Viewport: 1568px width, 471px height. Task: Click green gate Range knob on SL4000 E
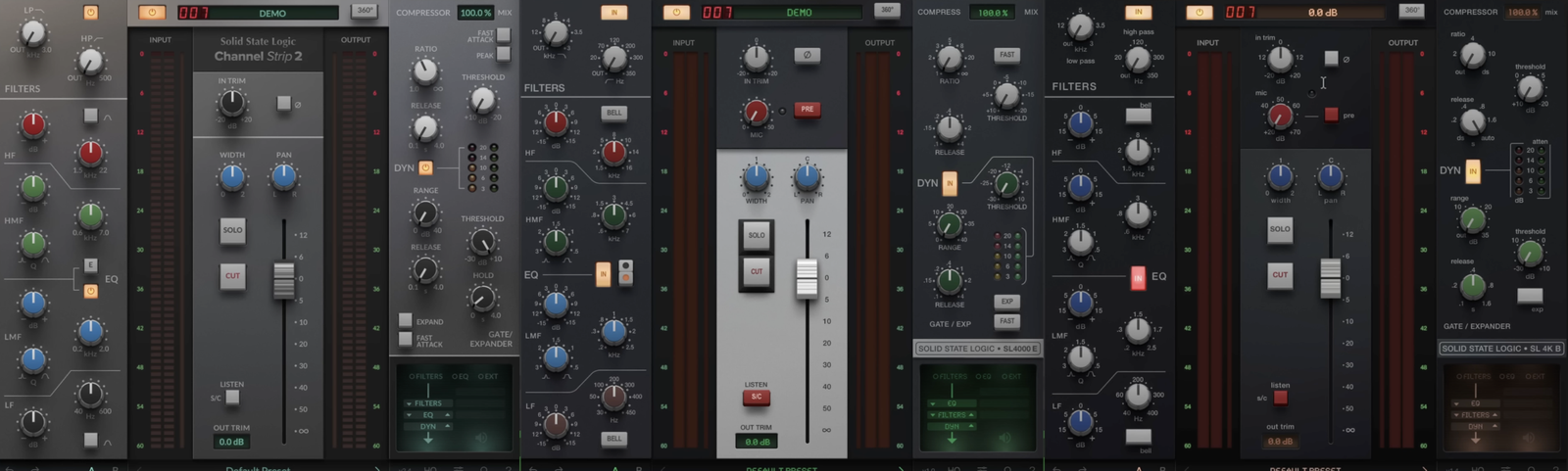click(x=949, y=225)
